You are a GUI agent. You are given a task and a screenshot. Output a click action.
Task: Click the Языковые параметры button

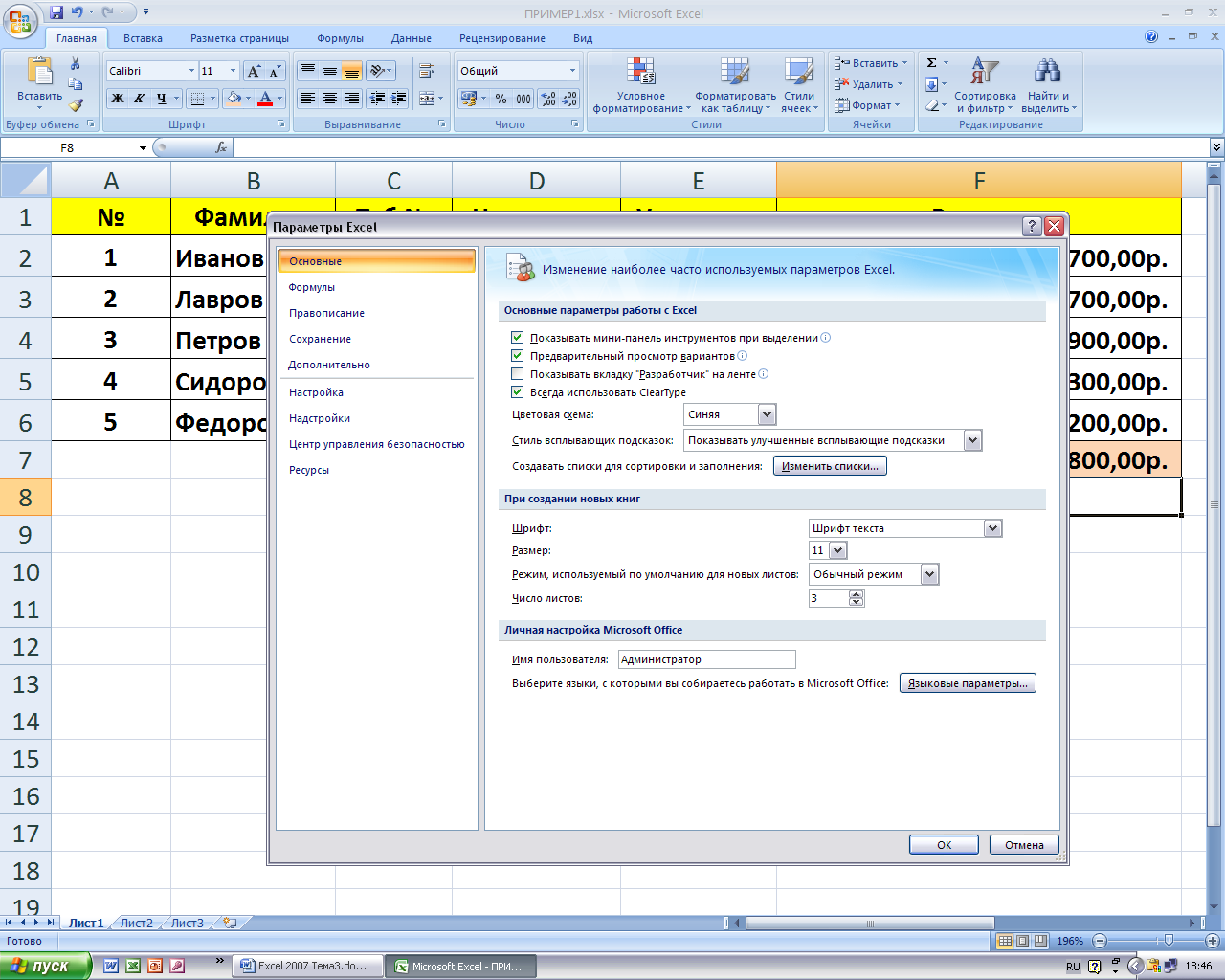tap(968, 683)
